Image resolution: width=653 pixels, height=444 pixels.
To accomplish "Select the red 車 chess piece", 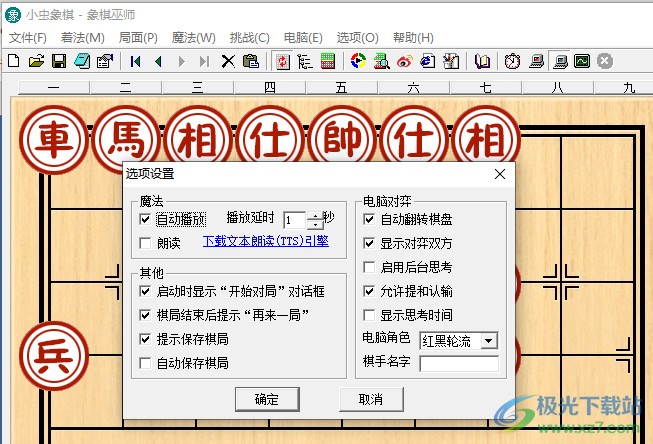I will (54, 140).
